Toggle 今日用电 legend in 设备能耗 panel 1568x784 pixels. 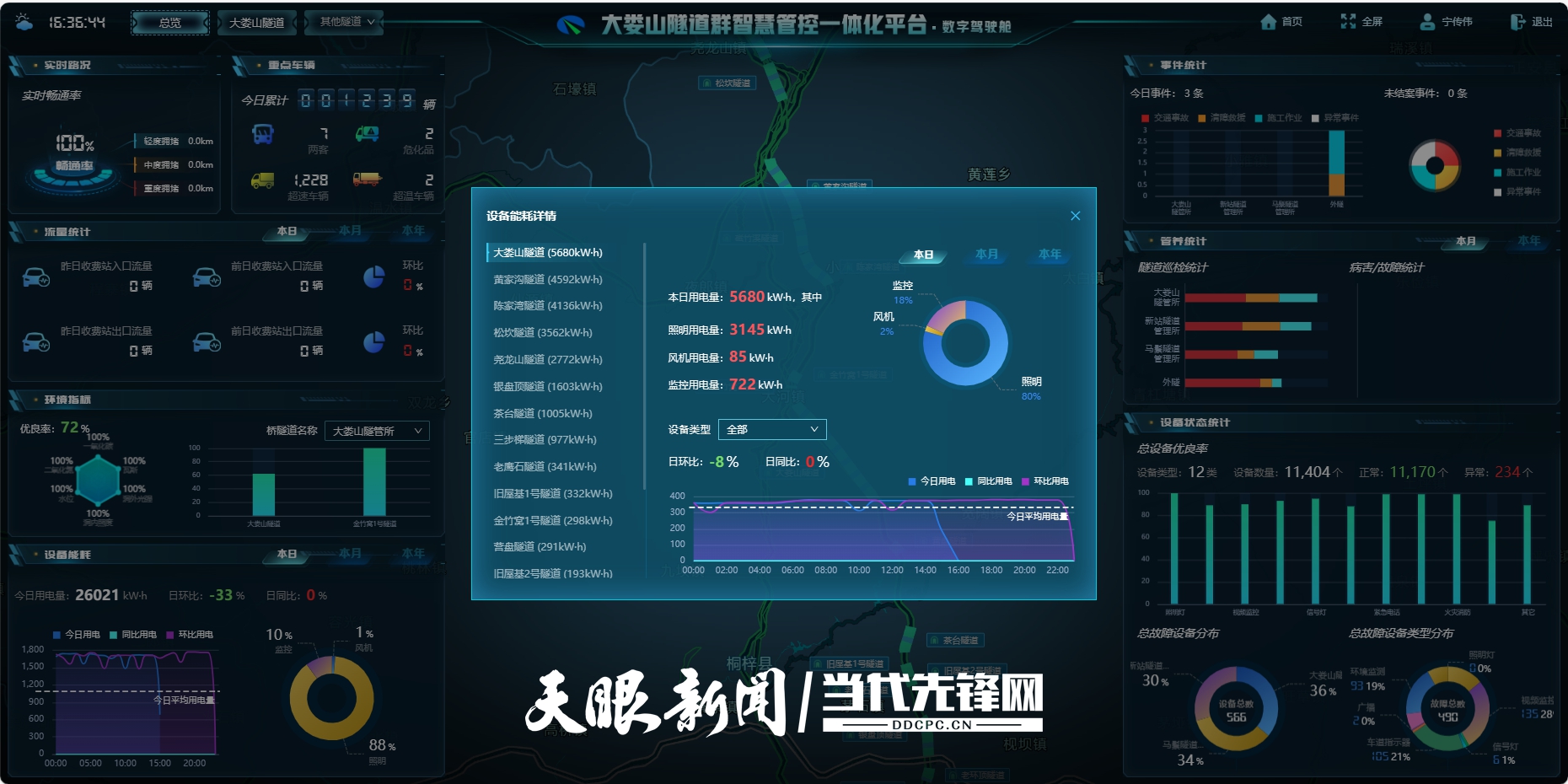pyautogui.click(x=77, y=635)
